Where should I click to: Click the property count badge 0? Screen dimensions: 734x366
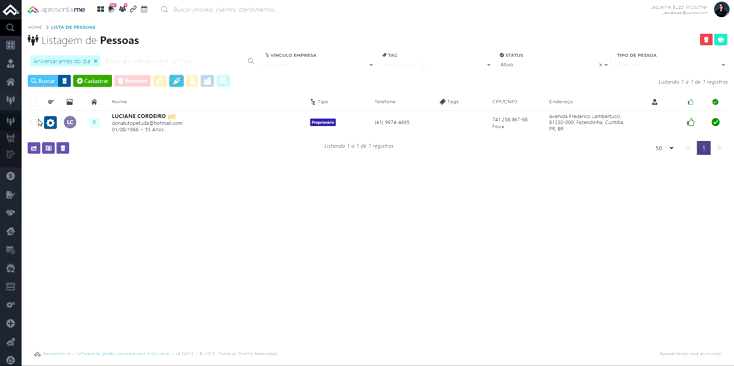(x=94, y=123)
